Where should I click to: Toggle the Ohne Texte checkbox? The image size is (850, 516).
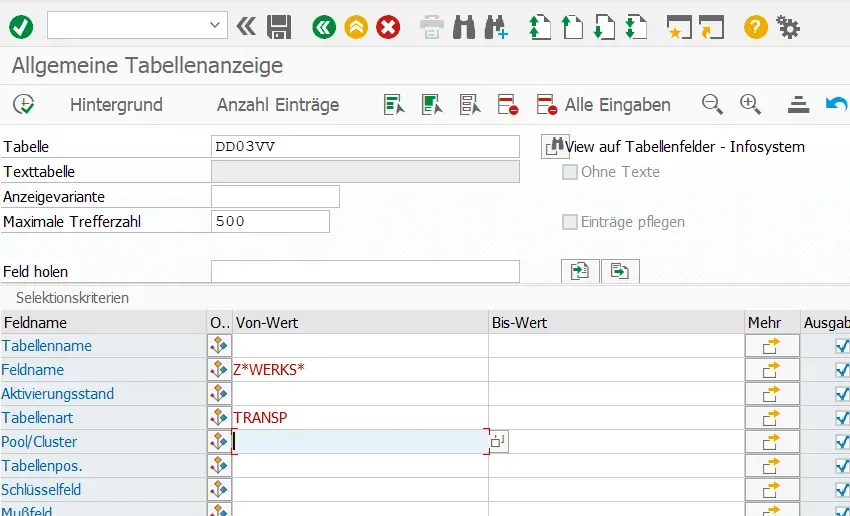pos(570,172)
